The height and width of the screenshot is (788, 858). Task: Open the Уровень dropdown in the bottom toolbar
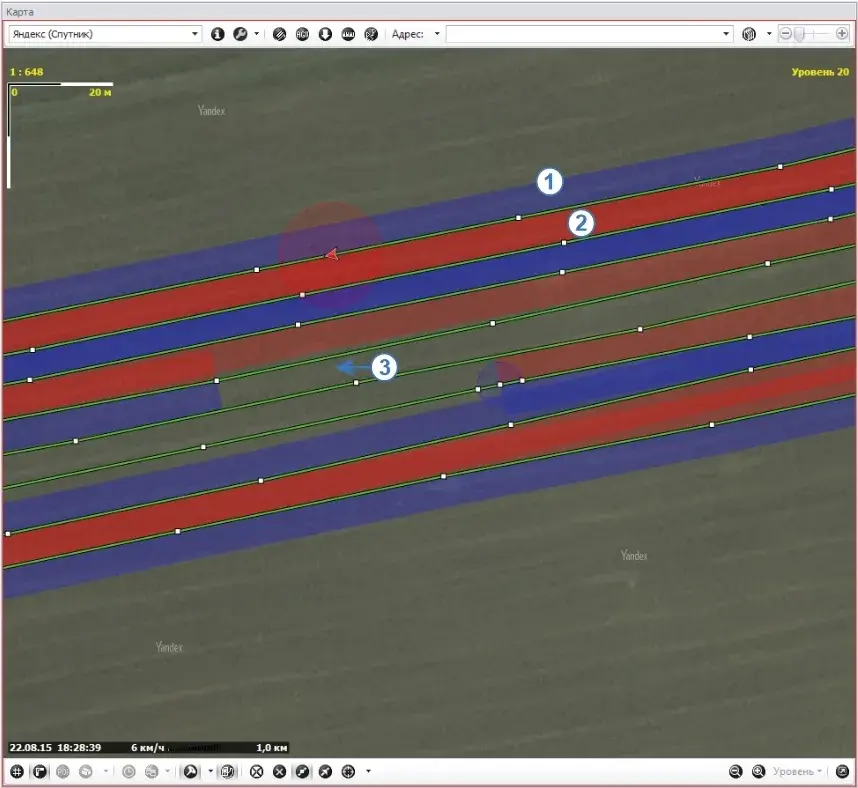point(797,772)
